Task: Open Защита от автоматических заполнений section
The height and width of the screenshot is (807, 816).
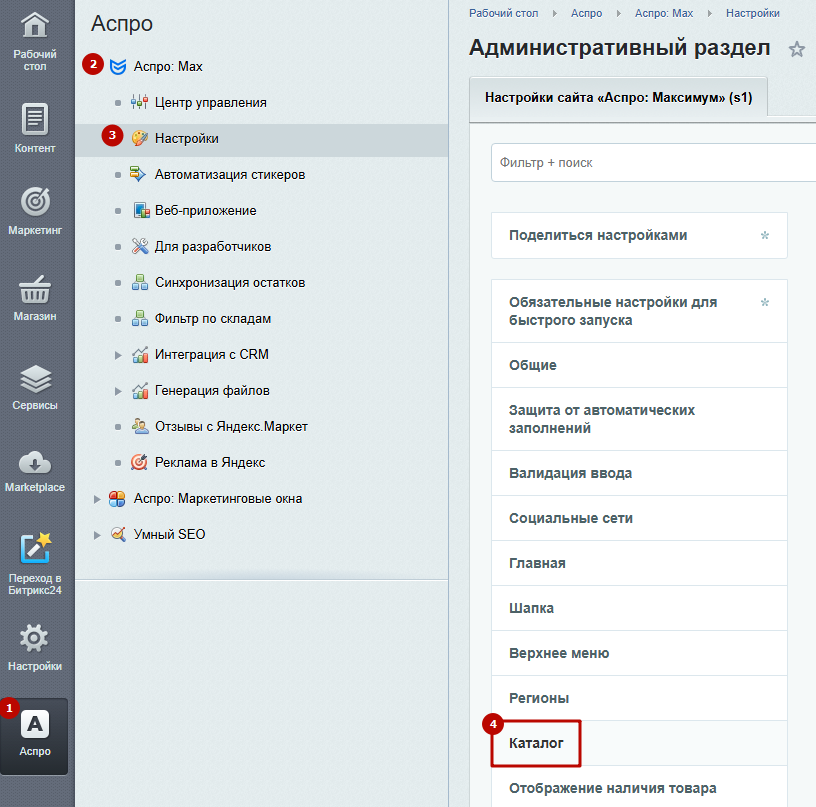Action: click(x=639, y=419)
